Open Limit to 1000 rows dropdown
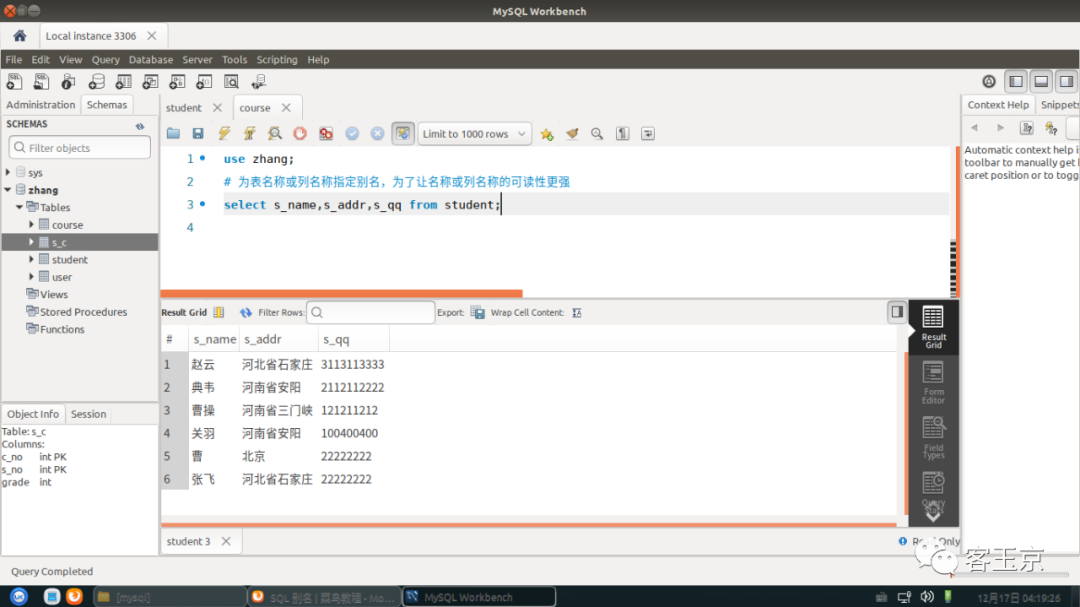Screen dimensions: 1080x607 475,134
